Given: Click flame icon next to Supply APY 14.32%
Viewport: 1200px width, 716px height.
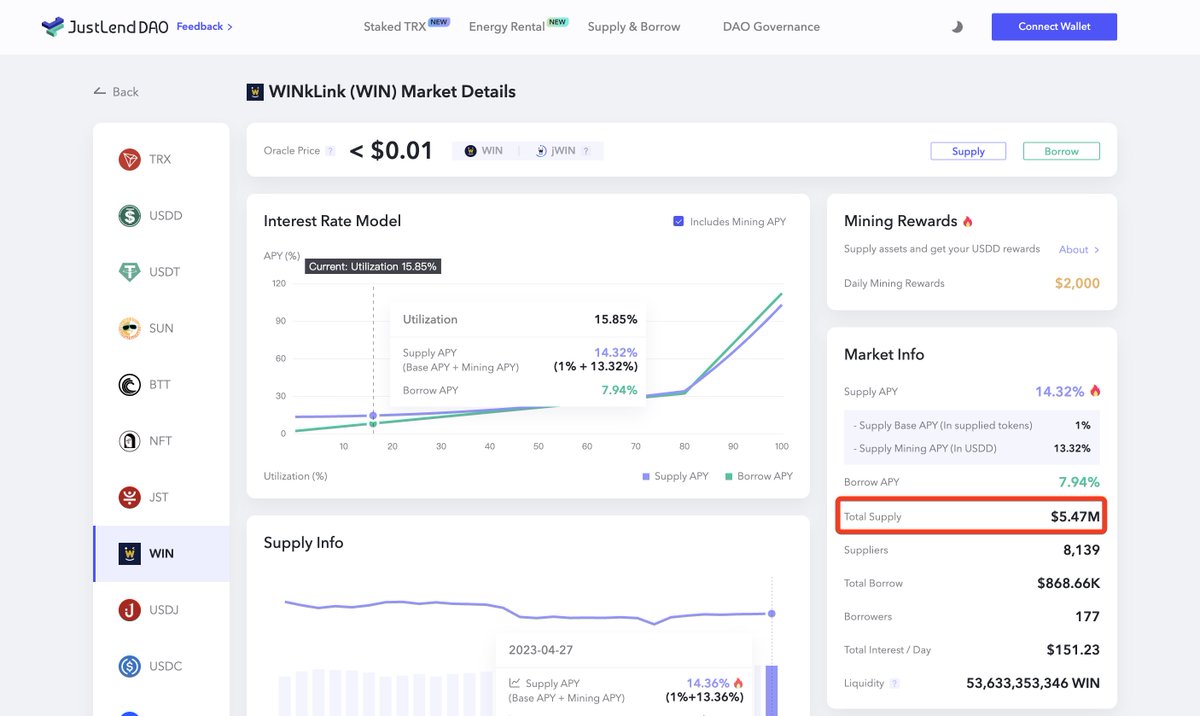Looking at the screenshot, I should point(1095,391).
